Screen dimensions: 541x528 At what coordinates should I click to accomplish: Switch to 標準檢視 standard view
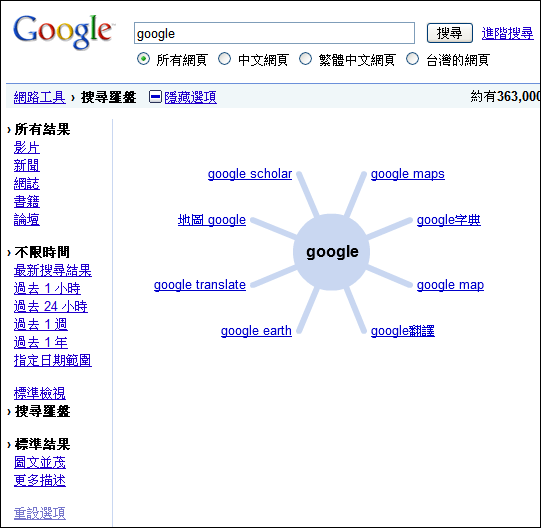[x=40, y=393]
